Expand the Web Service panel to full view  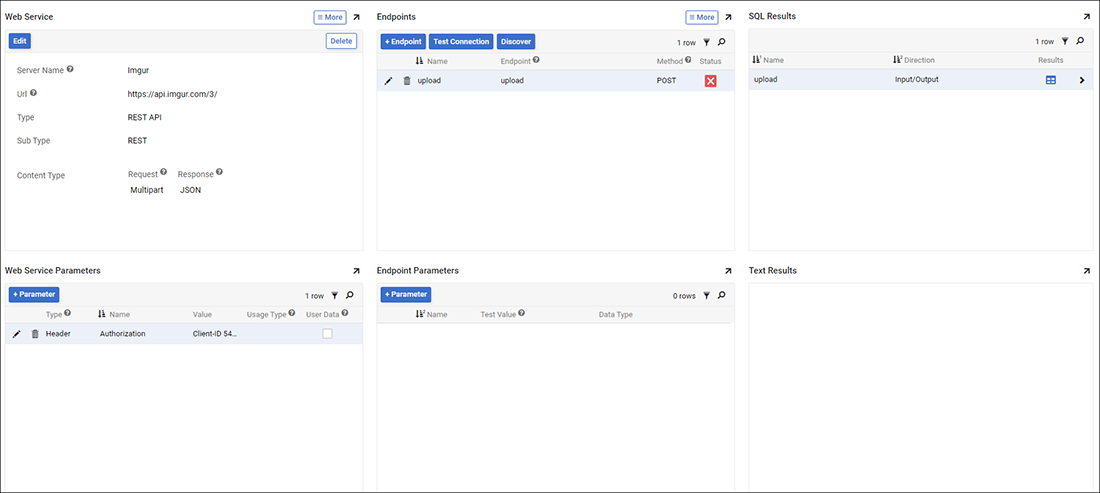pos(356,17)
